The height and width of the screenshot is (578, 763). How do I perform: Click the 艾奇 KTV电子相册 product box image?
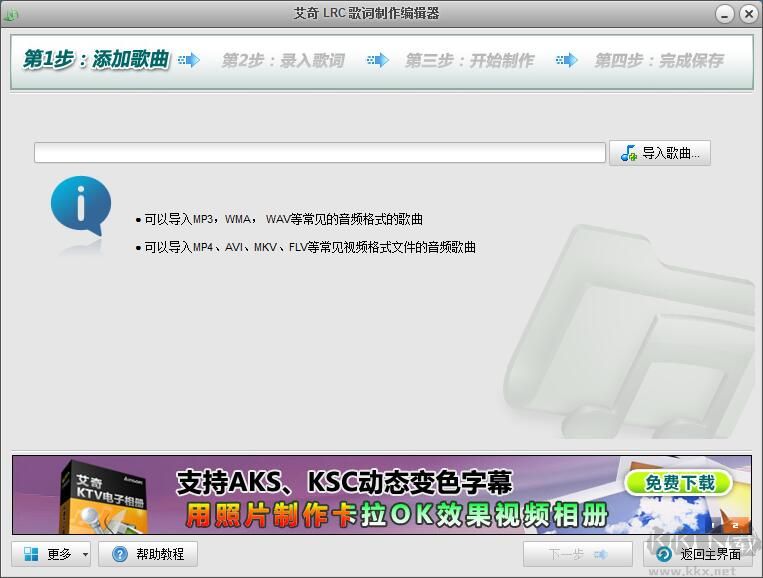coord(100,496)
